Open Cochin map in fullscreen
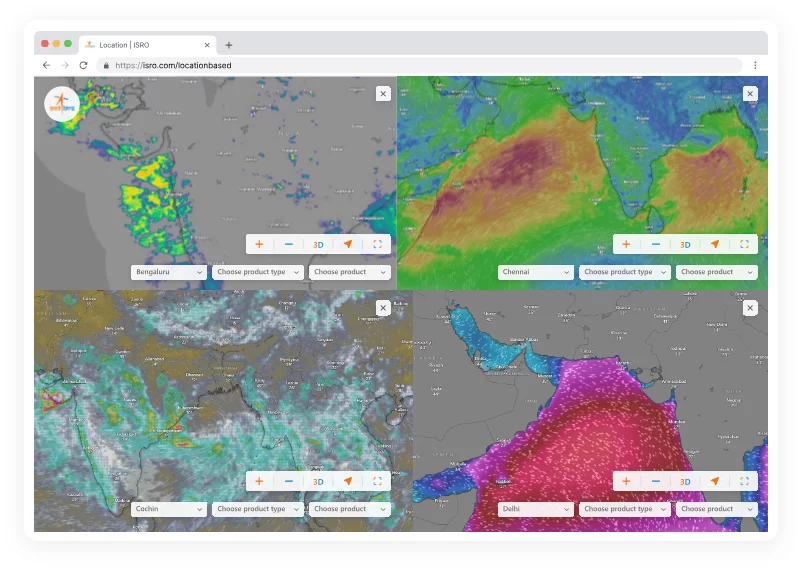Image resolution: width=798 pixels, height=569 pixels. coord(377,481)
